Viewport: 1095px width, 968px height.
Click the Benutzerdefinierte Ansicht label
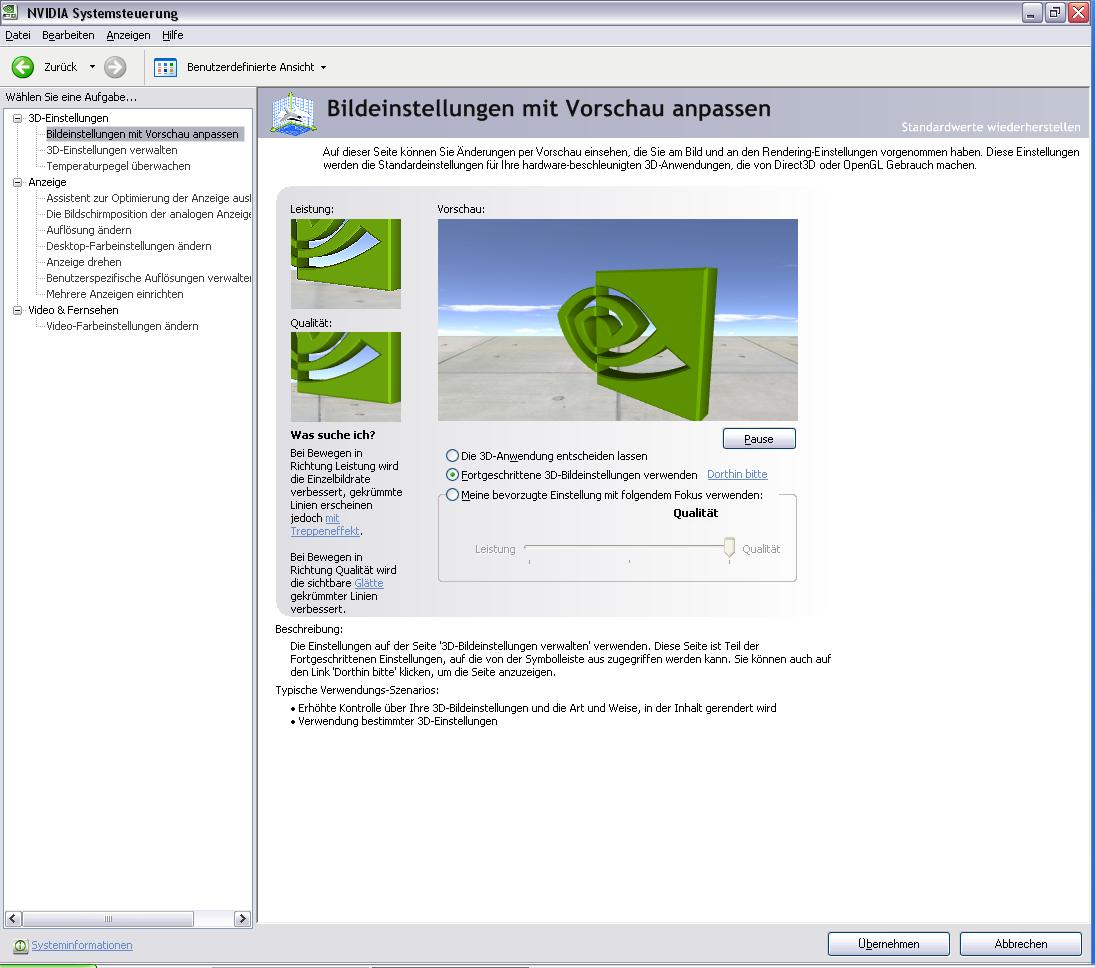(x=251, y=67)
